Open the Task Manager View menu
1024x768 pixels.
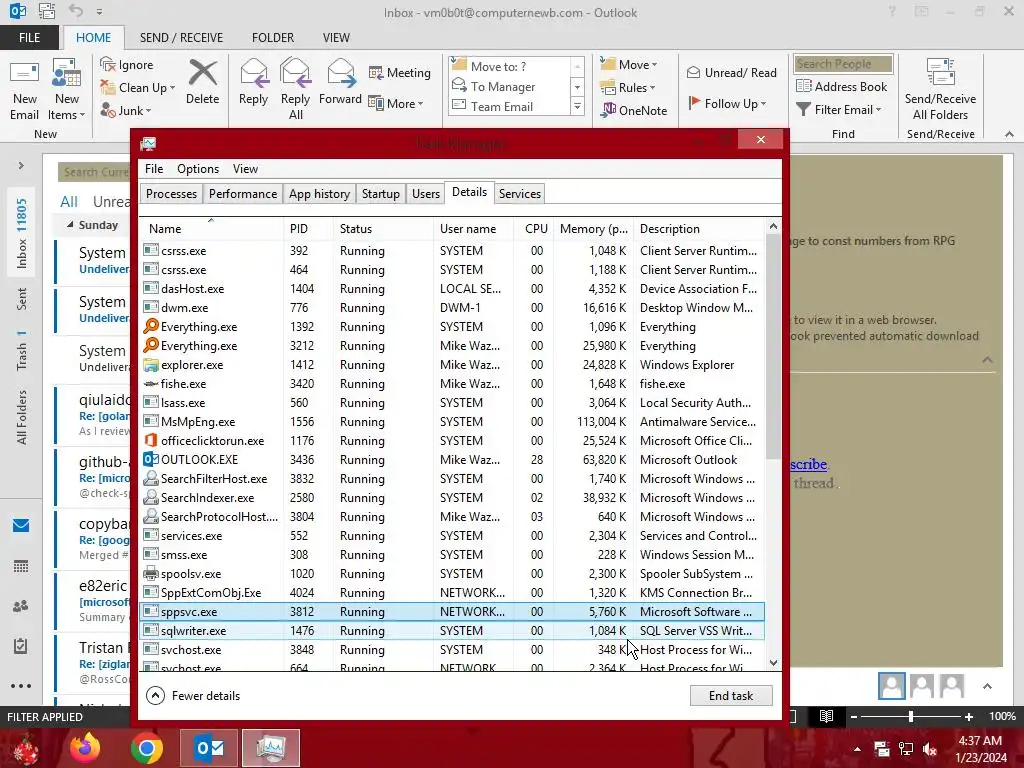pos(245,168)
